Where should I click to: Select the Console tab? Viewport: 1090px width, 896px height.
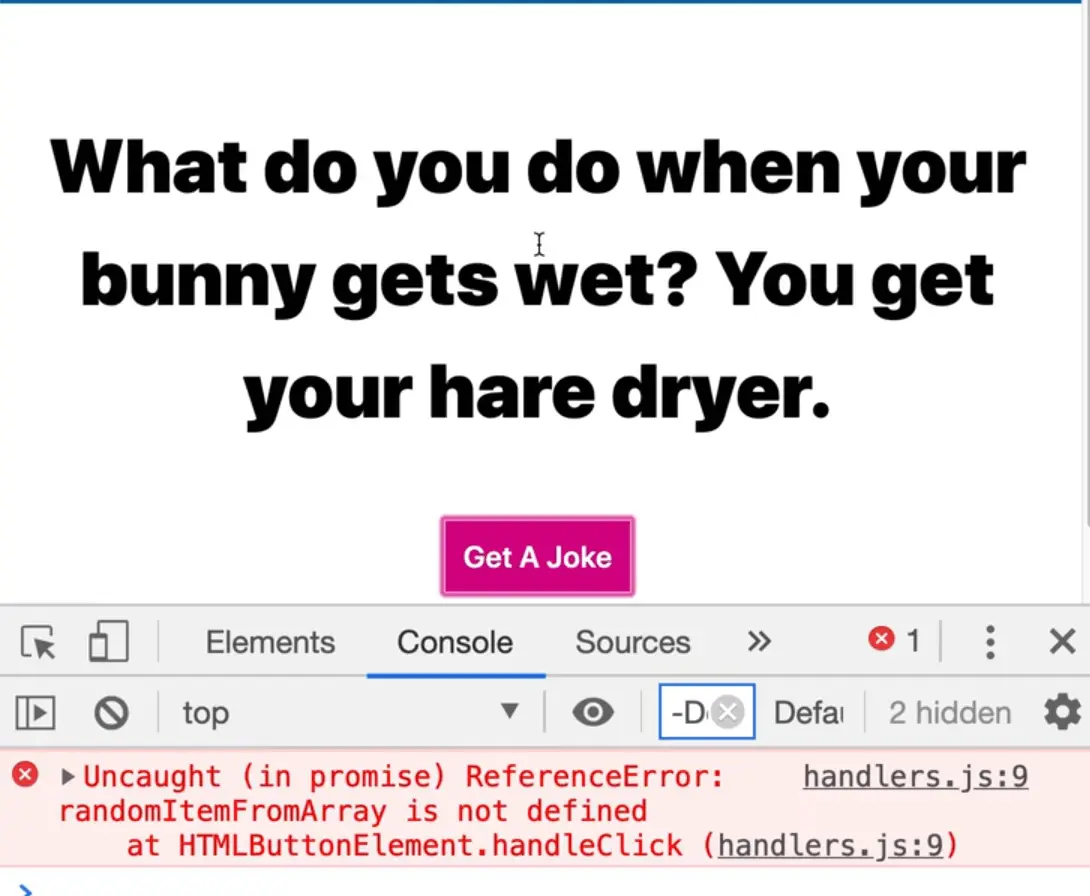point(455,642)
